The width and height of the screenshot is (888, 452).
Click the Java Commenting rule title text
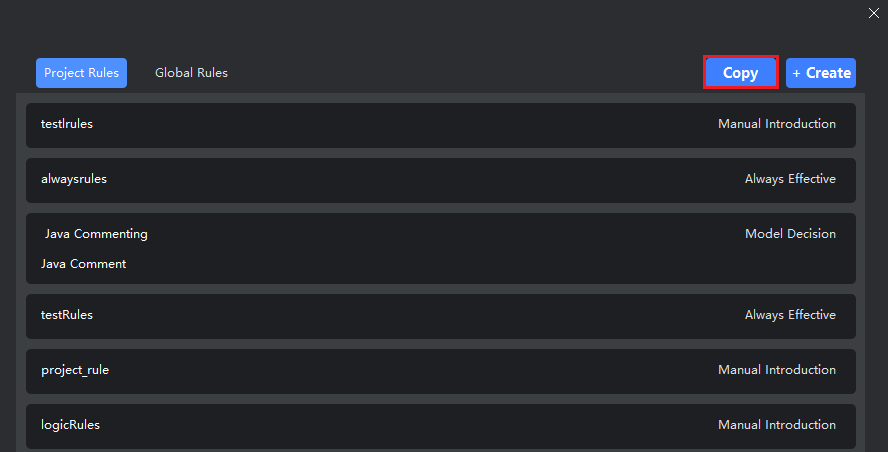[x=96, y=234]
